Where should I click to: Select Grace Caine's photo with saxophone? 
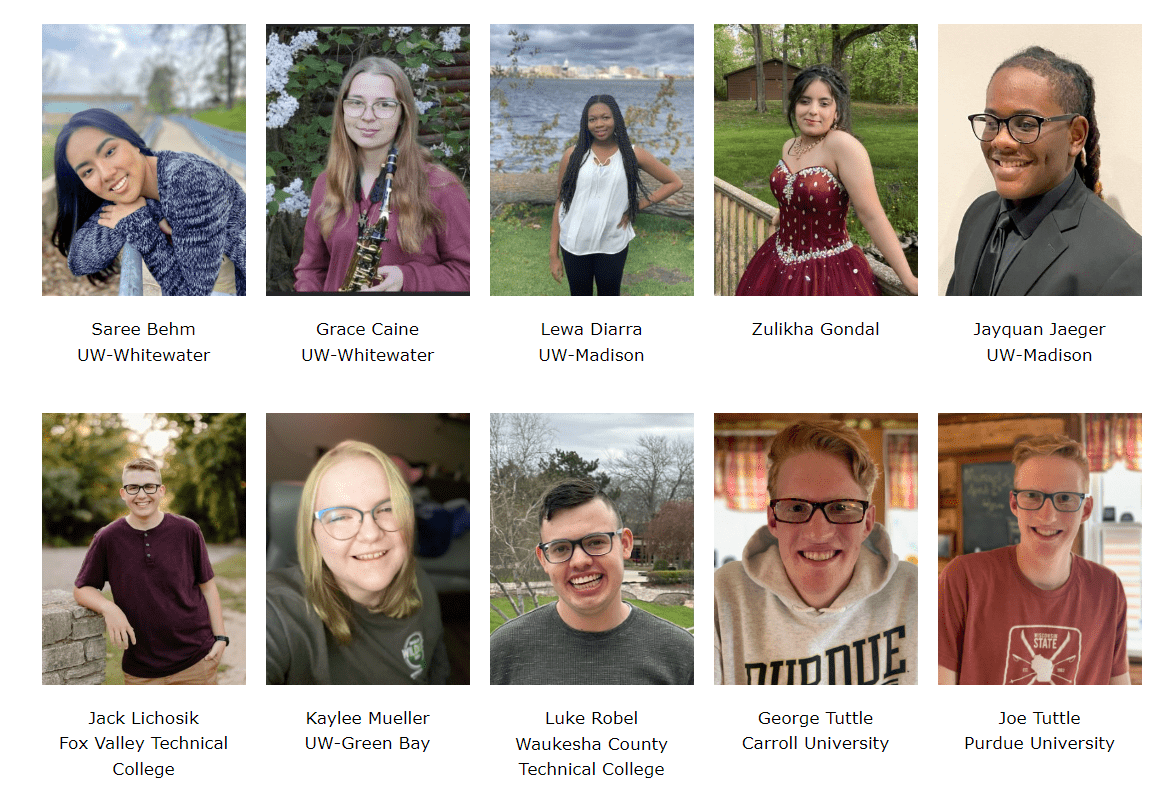[368, 159]
